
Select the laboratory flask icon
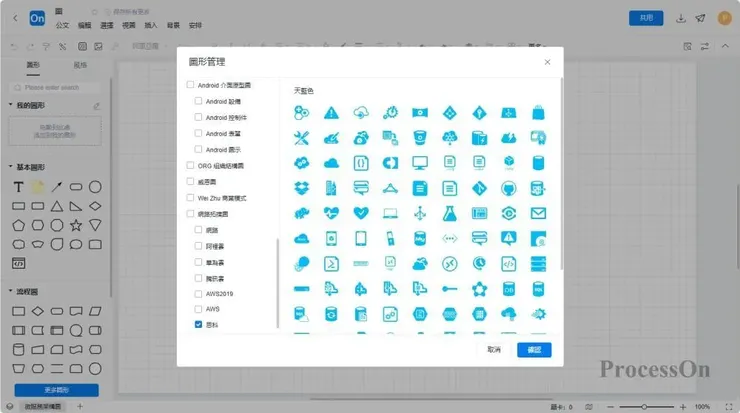[x=449, y=213]
